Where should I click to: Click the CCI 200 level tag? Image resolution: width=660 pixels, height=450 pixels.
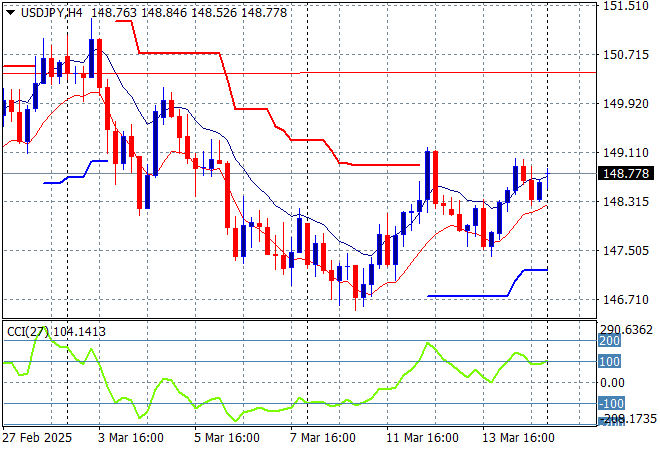609,341
